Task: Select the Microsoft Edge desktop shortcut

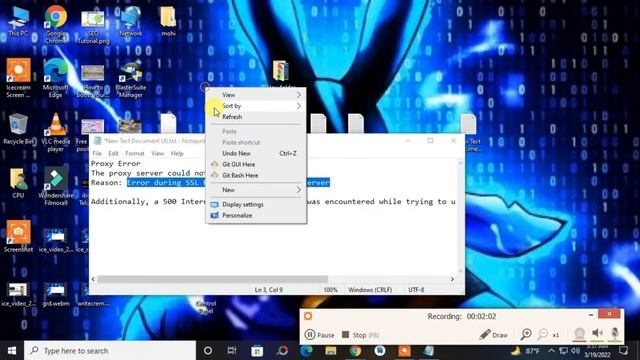Action: 56,78
